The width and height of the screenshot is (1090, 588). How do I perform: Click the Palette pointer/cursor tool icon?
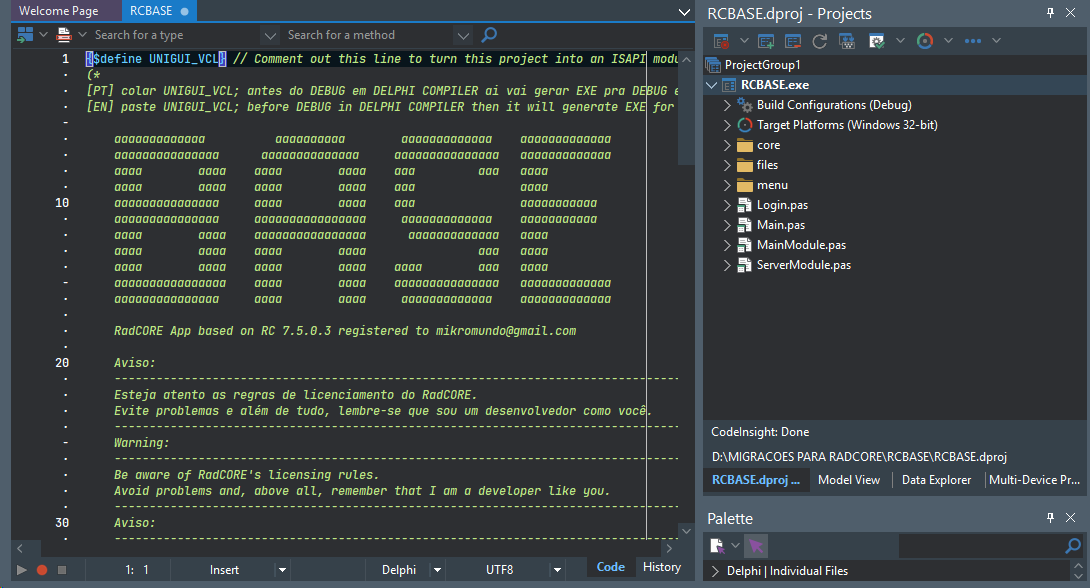[756, 545]
